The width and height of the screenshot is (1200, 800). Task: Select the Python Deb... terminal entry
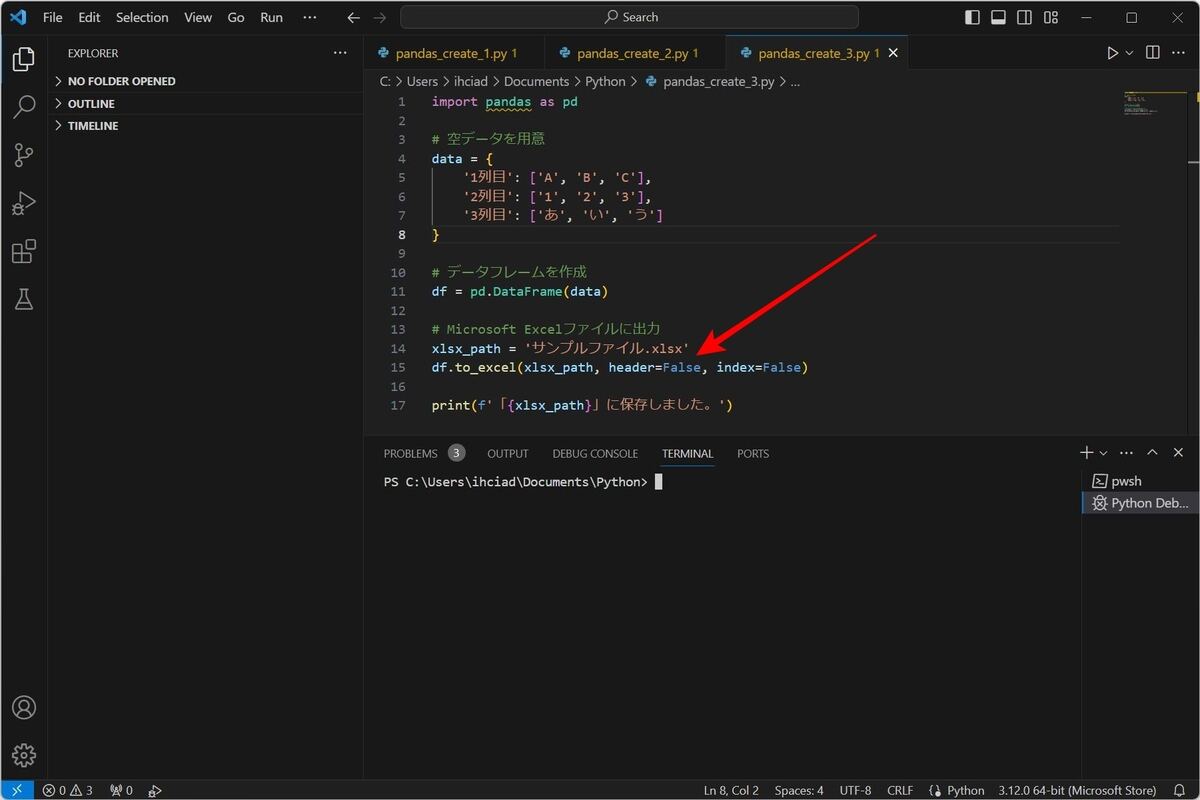[1138, 503]
